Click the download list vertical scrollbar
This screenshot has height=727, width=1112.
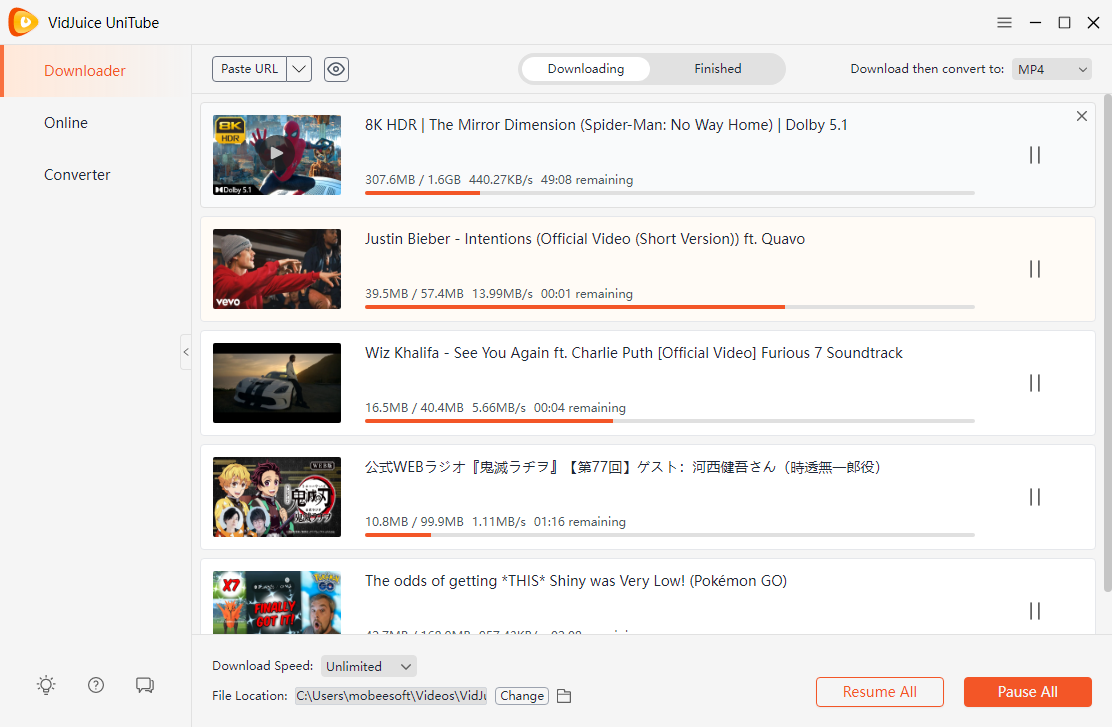point(1108,343)
